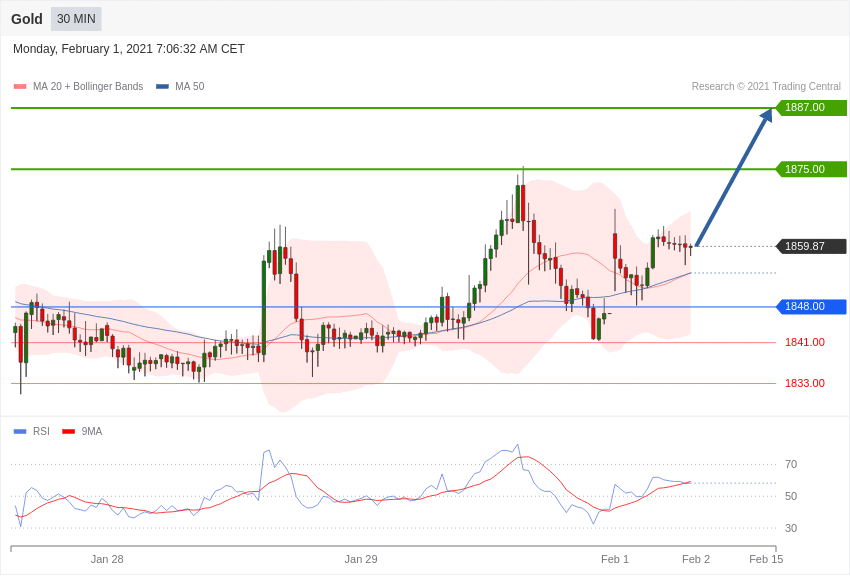Click the Feb 2 date axis label
Image resolution: width=850 pixels, height=576 pixels.
click(x=696, y=559)
